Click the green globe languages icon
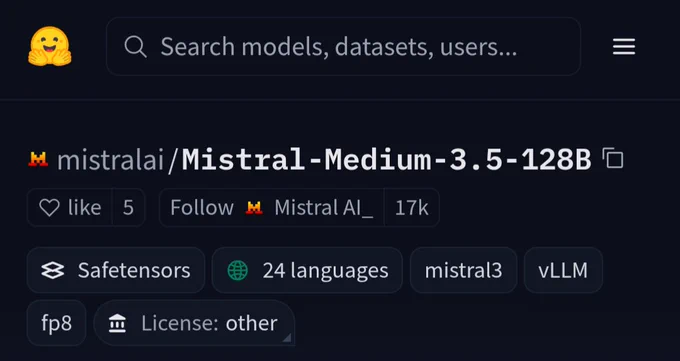 point(238,270)
